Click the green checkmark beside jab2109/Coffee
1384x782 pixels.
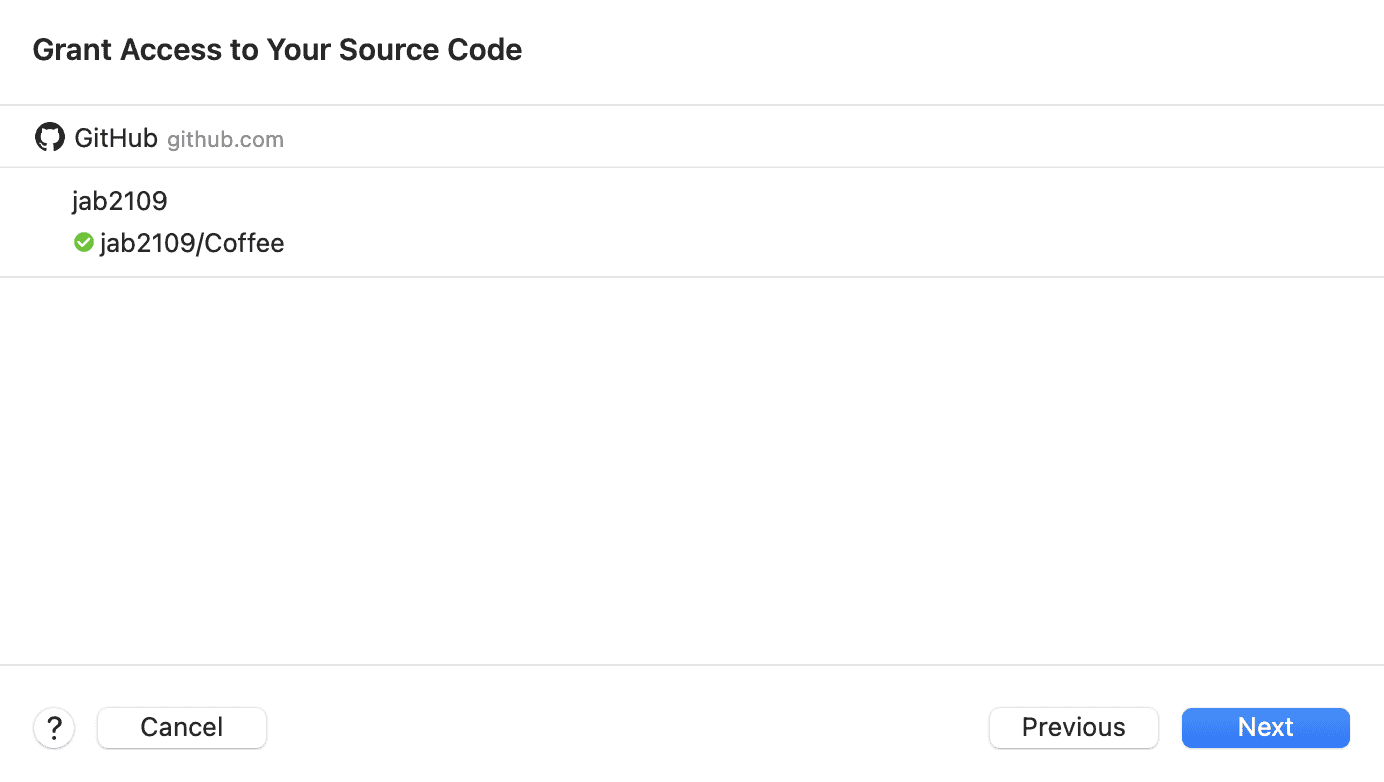[x=83, y=242]
